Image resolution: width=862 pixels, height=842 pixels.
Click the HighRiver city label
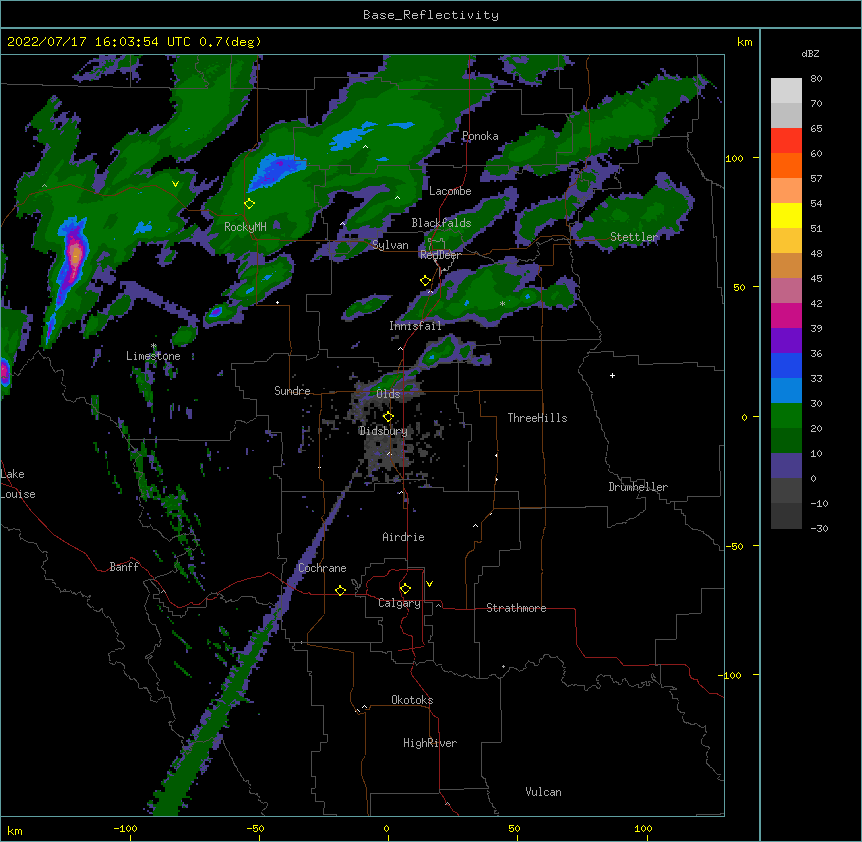click(430, 743)
